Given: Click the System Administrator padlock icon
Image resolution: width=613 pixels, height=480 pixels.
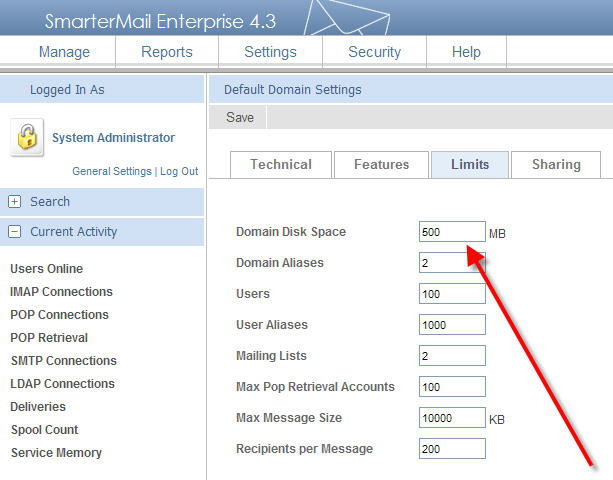Looking at the screenshot, I should (x=27, y=137).
